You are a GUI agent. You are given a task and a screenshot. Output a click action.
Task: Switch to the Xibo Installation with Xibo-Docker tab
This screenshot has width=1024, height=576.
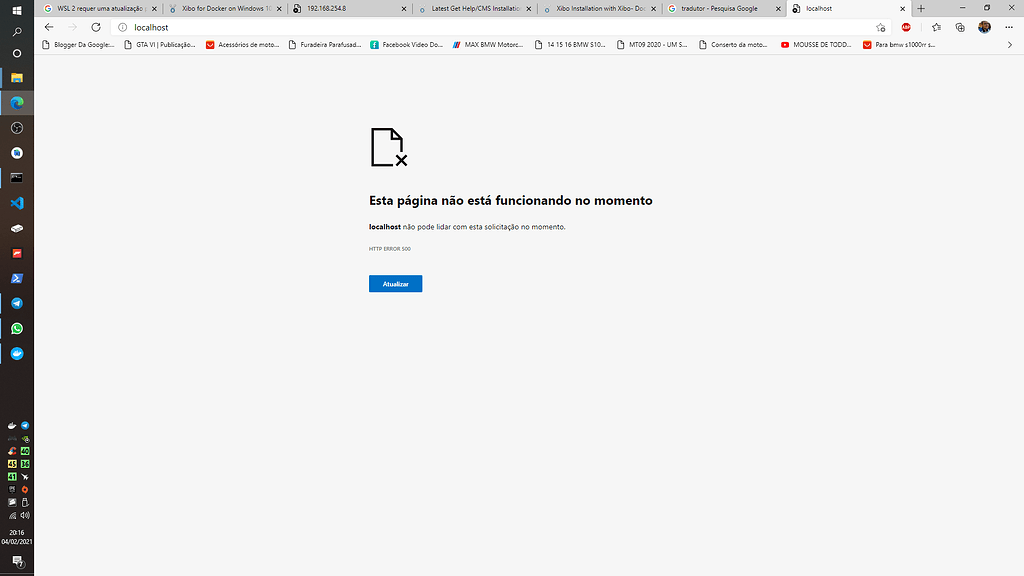pos(598,8)
